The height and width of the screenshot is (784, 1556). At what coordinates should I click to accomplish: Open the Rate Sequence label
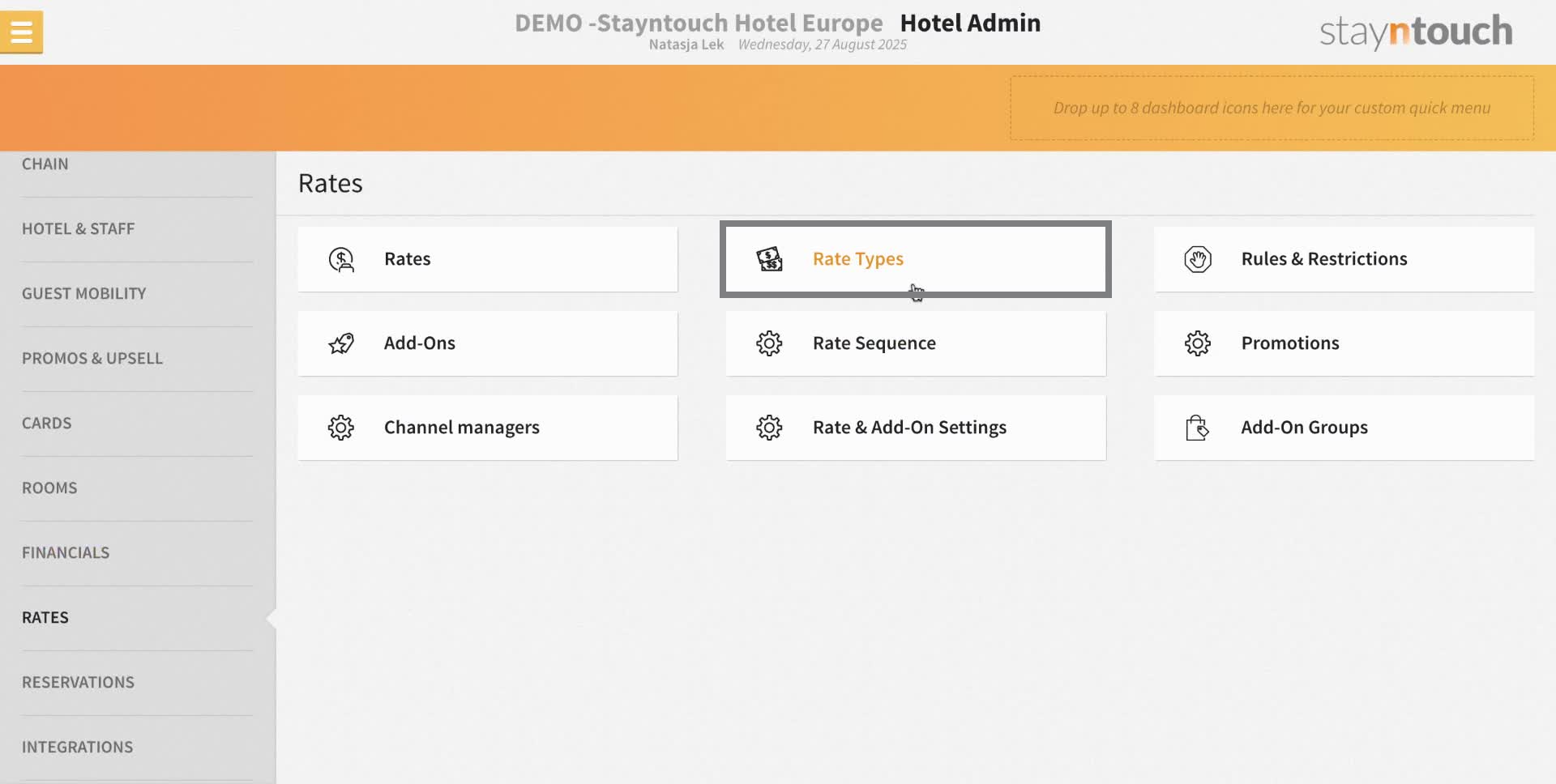tap(874, 343)
